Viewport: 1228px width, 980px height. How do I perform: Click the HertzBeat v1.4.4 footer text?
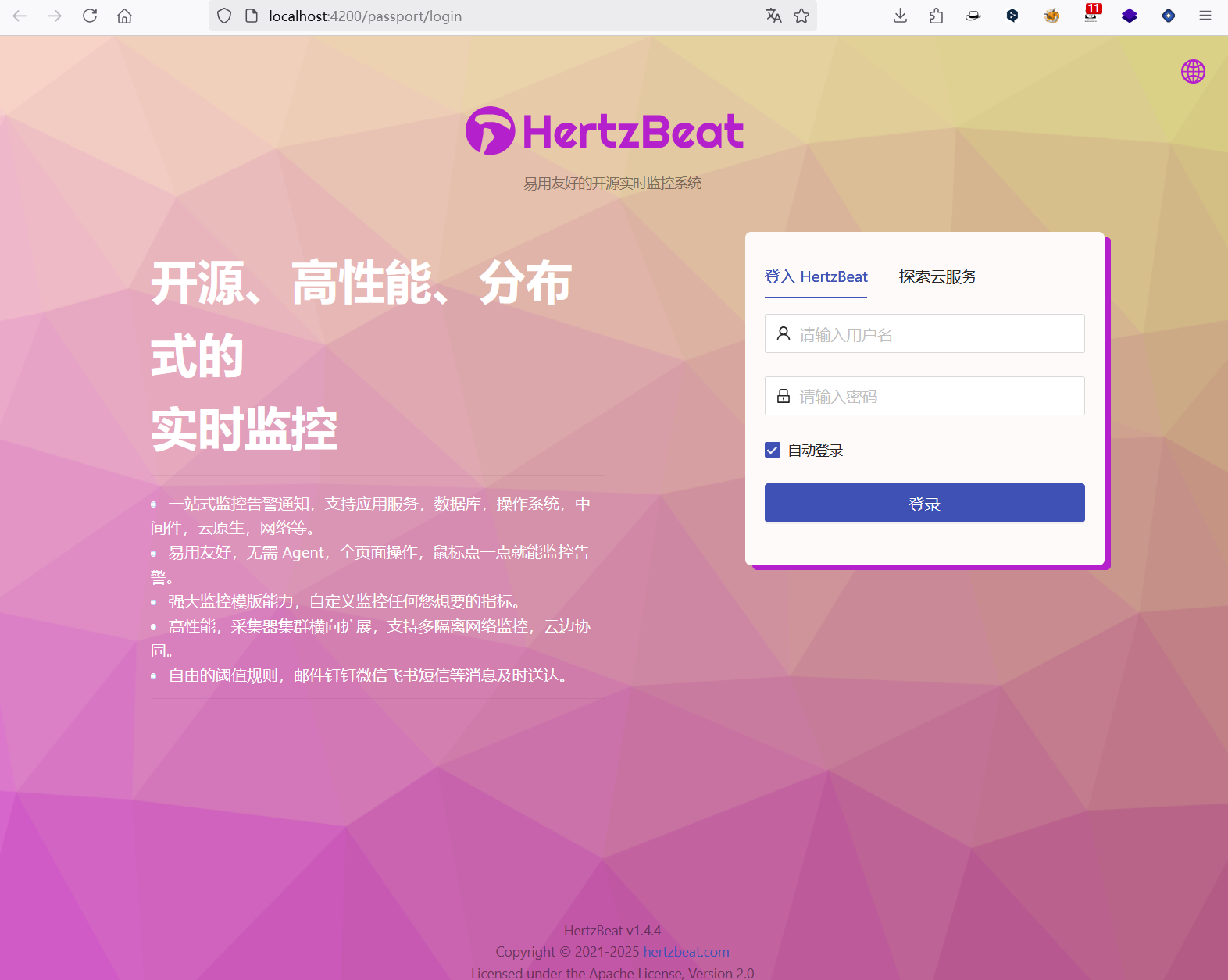[x=612, y=931]
